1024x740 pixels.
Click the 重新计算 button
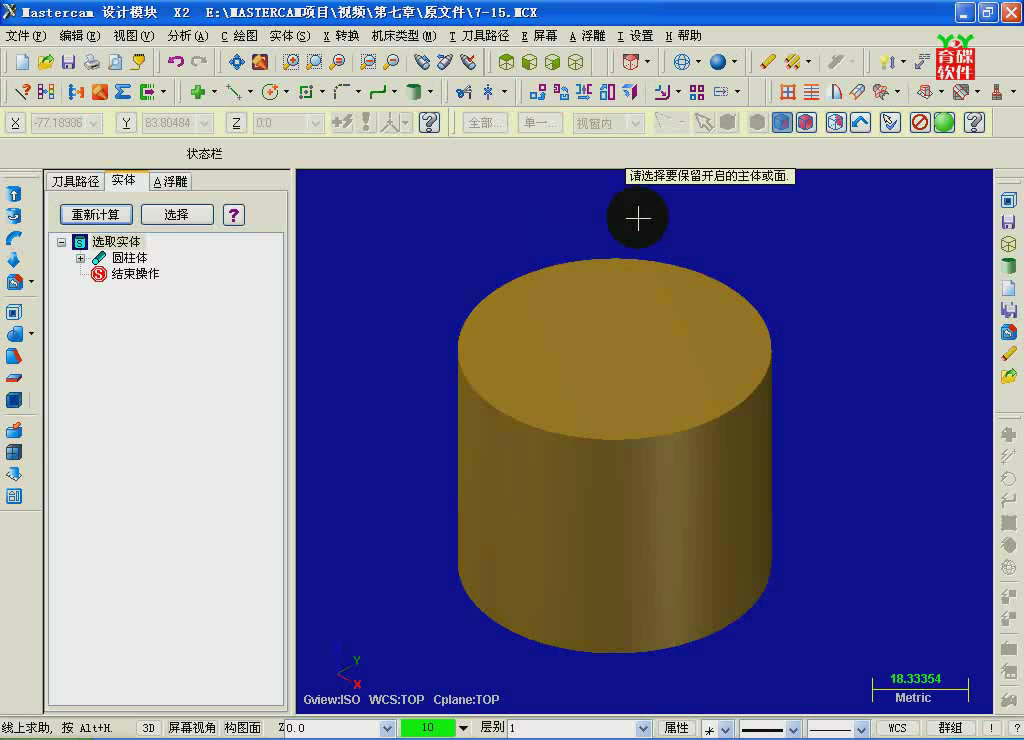tap(96, 215)
